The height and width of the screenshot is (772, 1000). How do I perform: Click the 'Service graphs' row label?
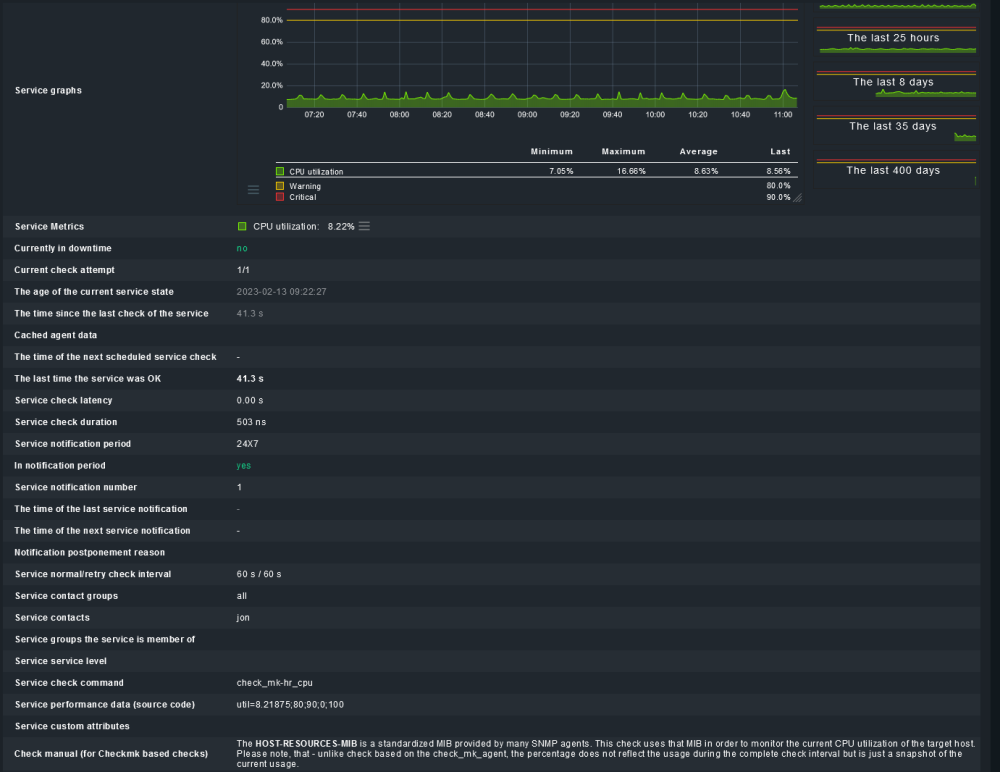tap(48, 90)
